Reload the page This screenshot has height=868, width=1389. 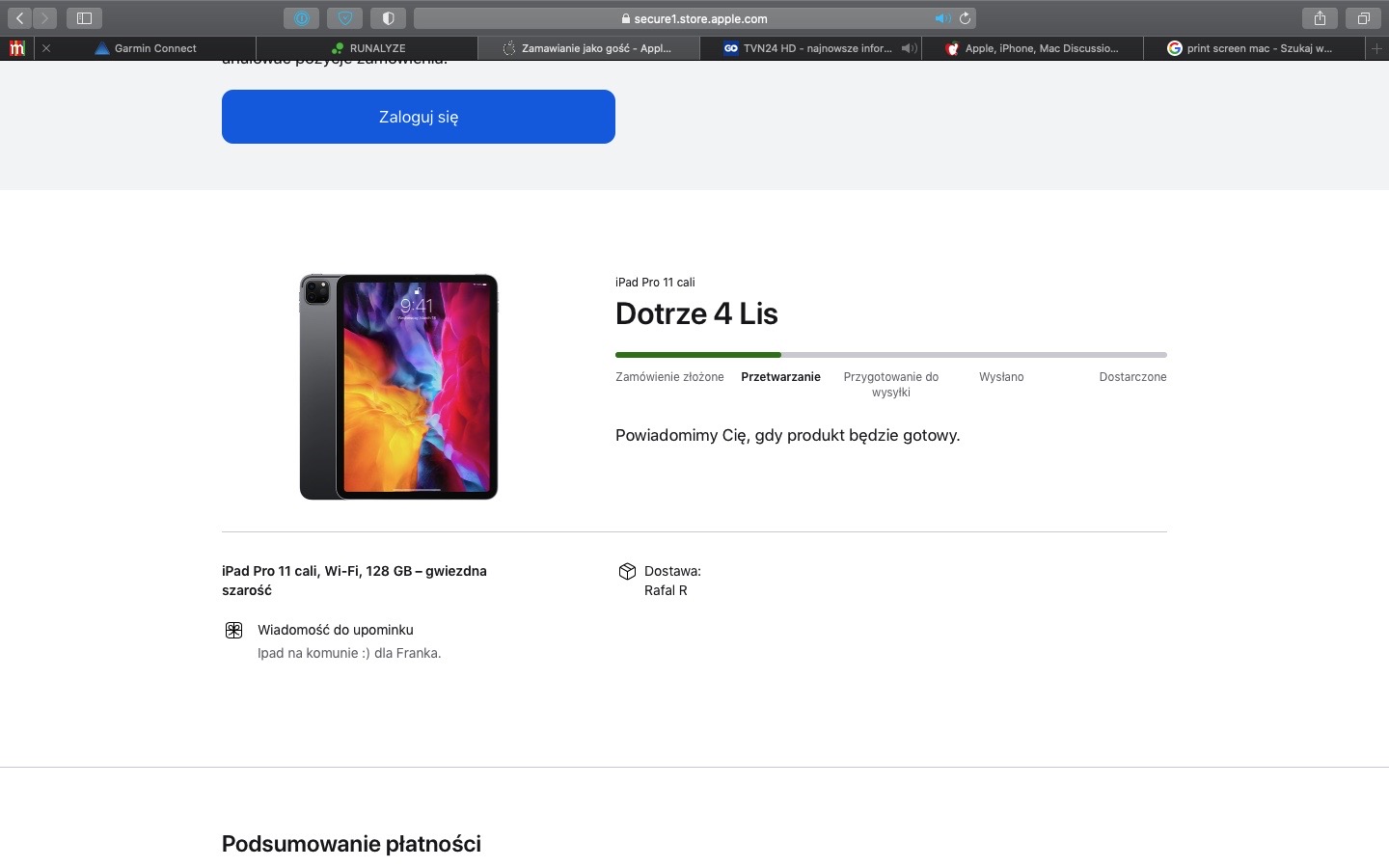point(965,18)
